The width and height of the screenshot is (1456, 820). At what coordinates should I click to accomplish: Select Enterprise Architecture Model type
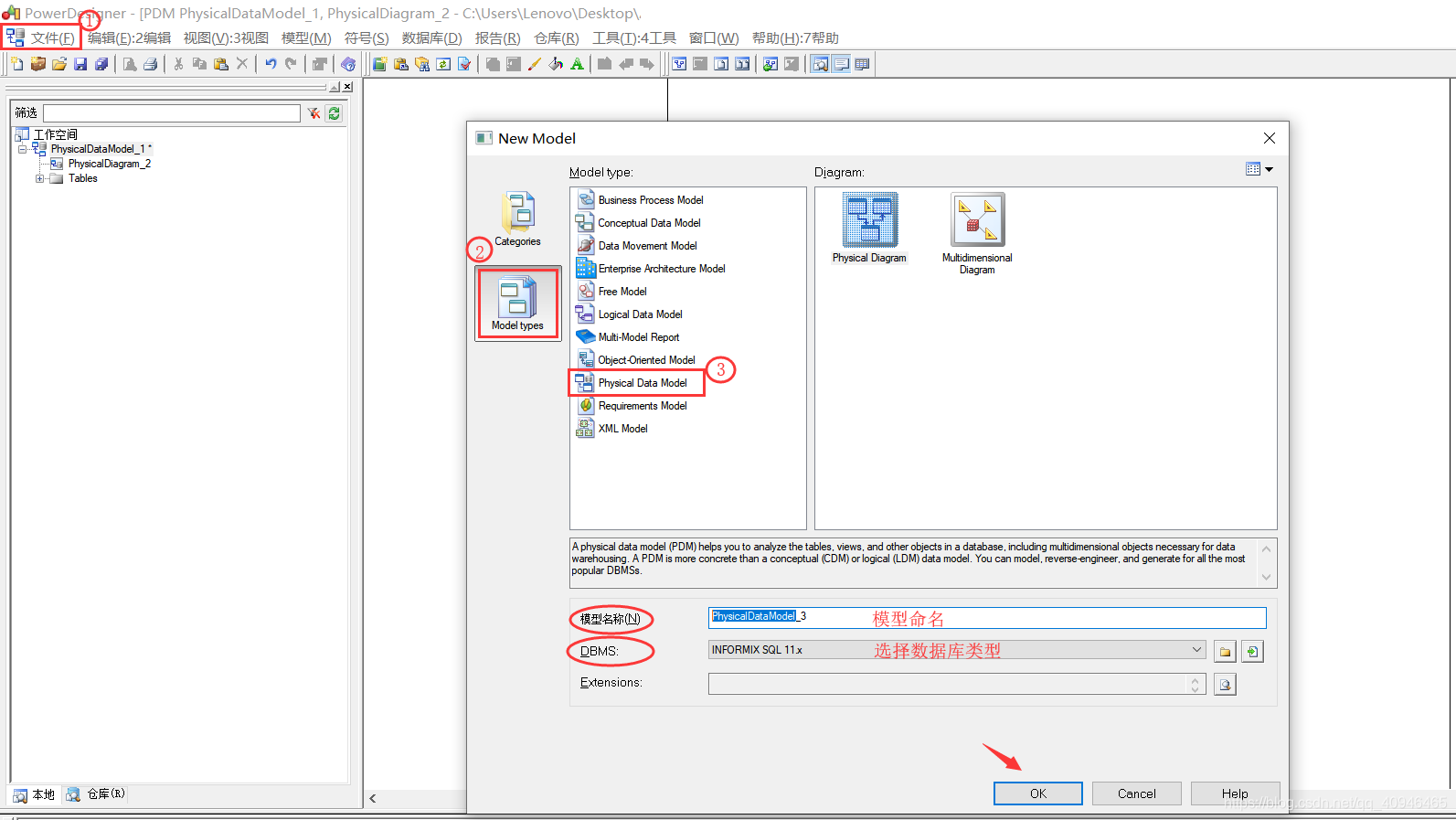point(652,269)
